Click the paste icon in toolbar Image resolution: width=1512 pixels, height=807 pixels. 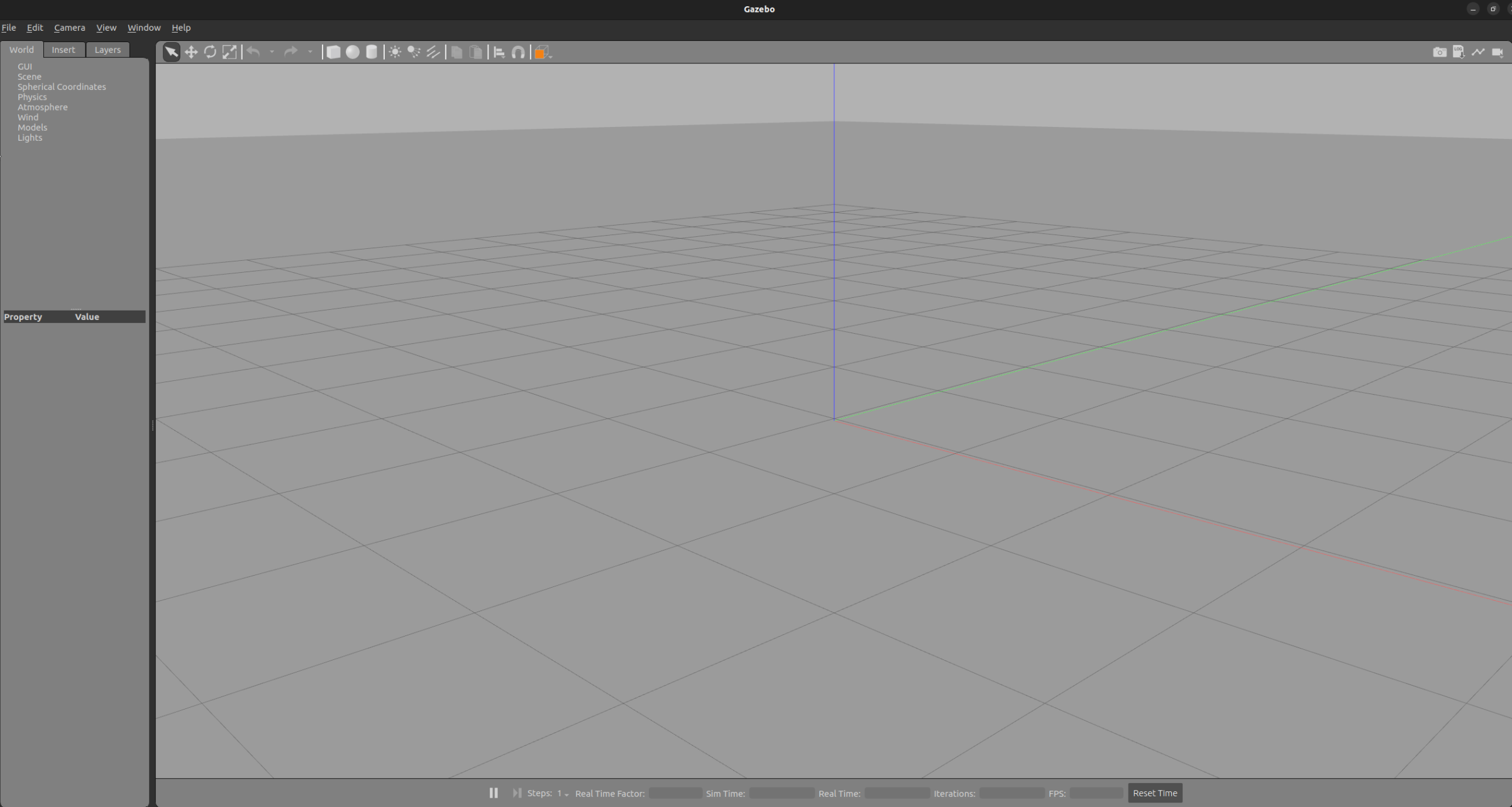476,52
